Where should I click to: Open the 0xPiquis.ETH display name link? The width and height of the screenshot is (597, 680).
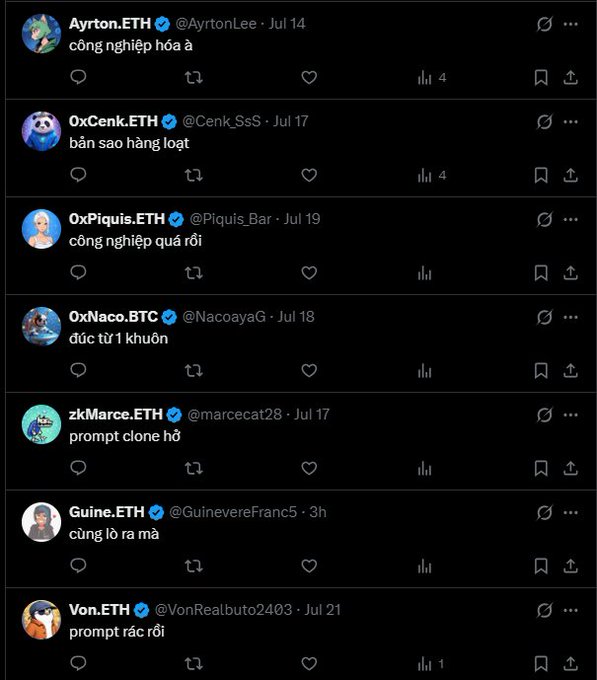(117, 219)
